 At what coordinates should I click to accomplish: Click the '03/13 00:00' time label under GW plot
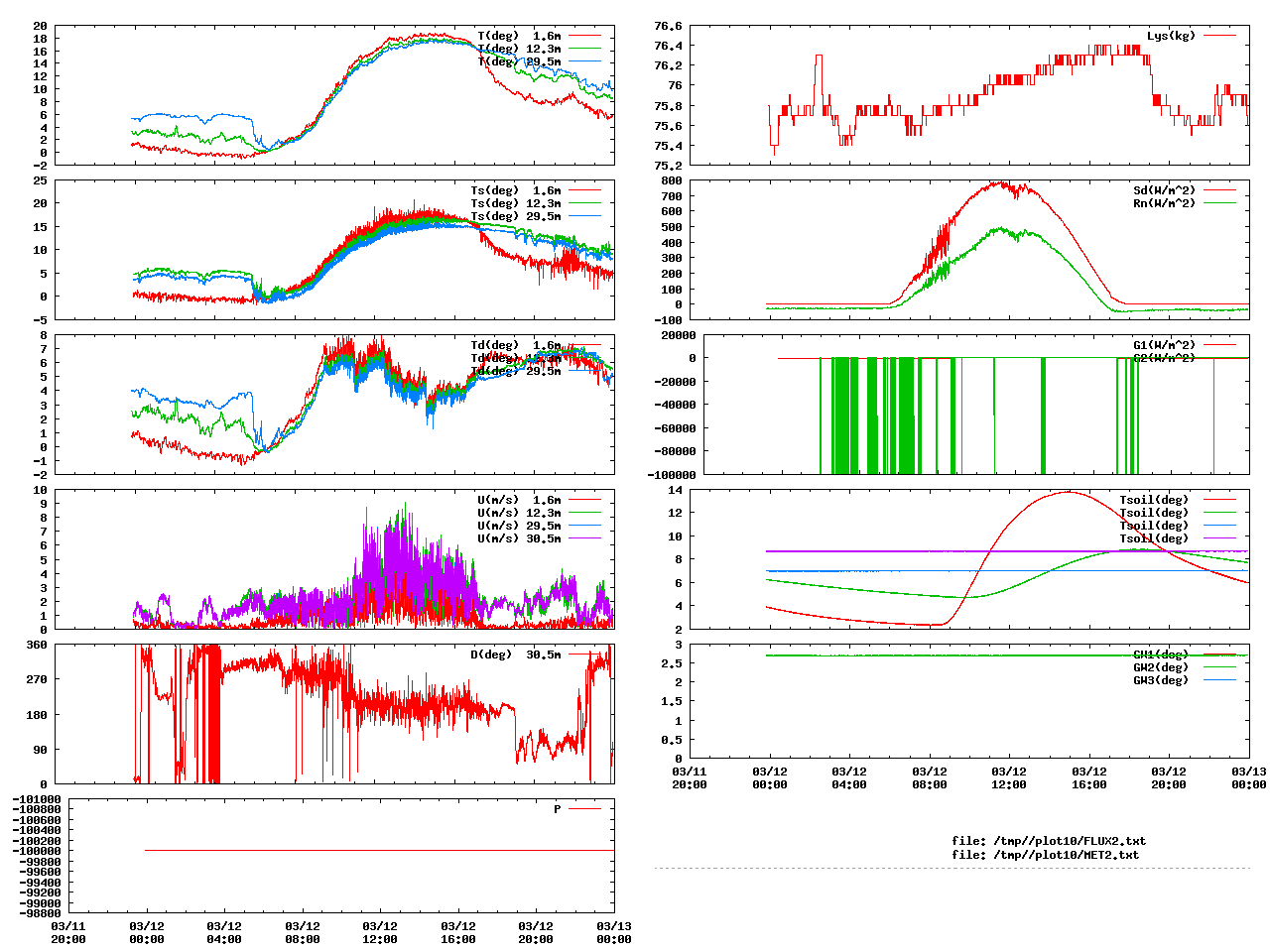(x=1248, y=777)
